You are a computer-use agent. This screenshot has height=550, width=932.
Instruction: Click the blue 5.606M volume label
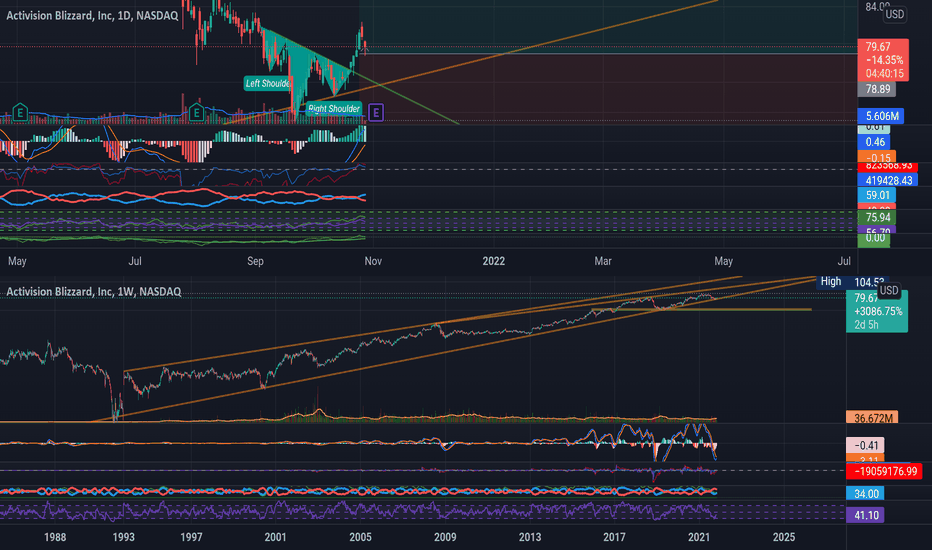(x=881, y=116)
